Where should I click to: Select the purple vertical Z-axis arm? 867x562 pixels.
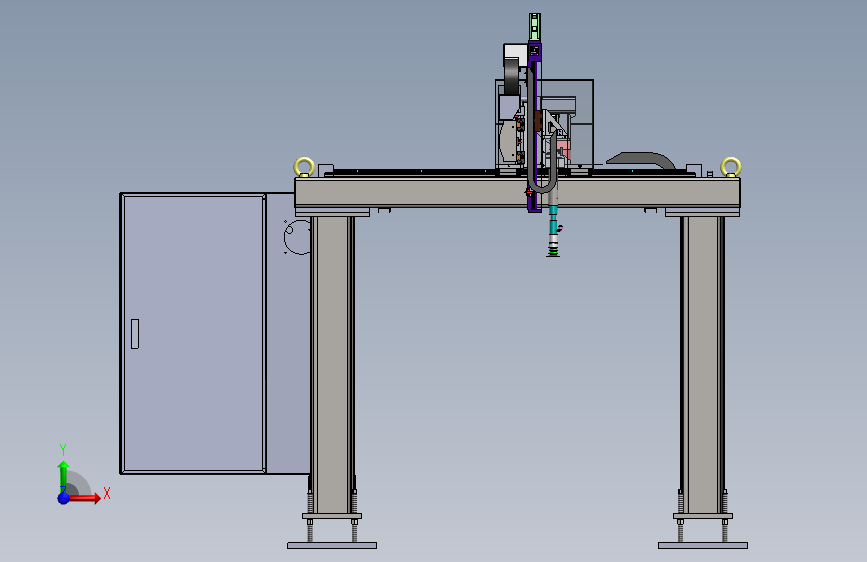coord(535,127)
